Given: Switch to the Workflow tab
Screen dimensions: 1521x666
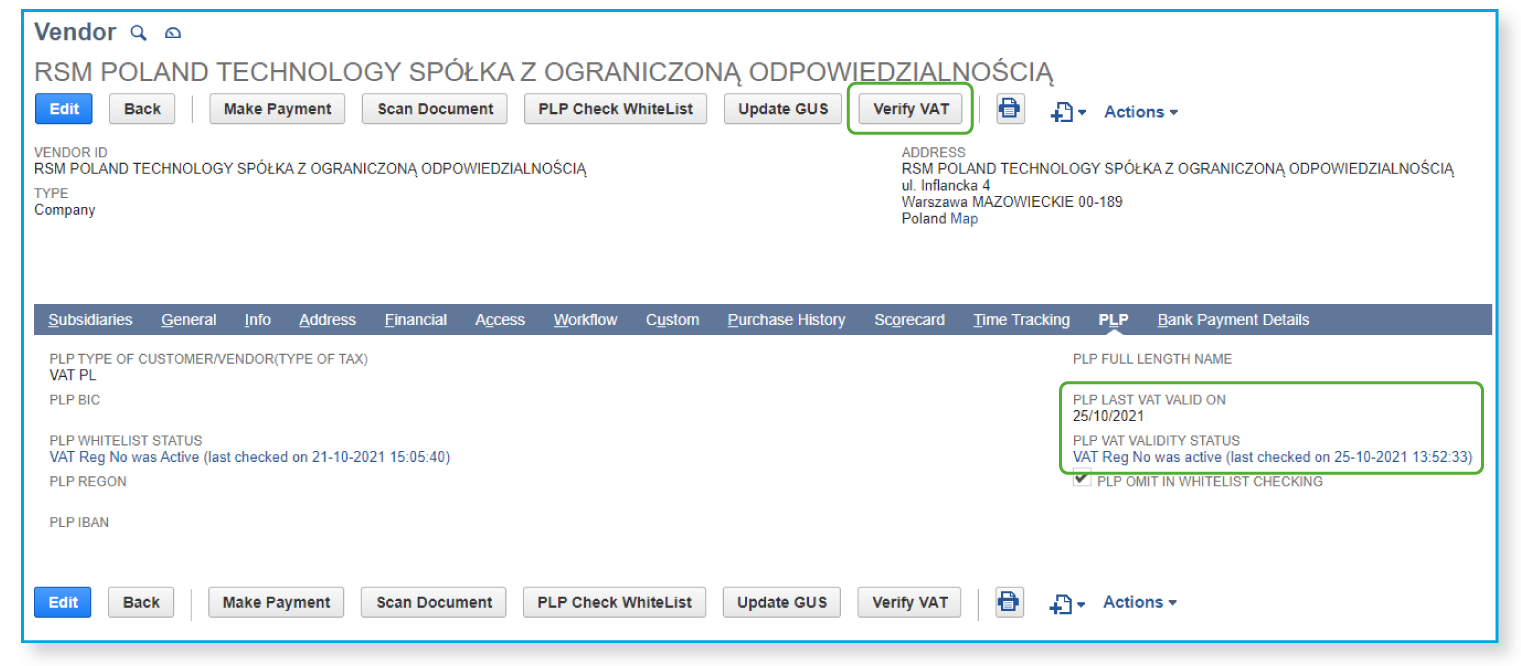Looking at the screenshot, I should (x=586, y=320).
